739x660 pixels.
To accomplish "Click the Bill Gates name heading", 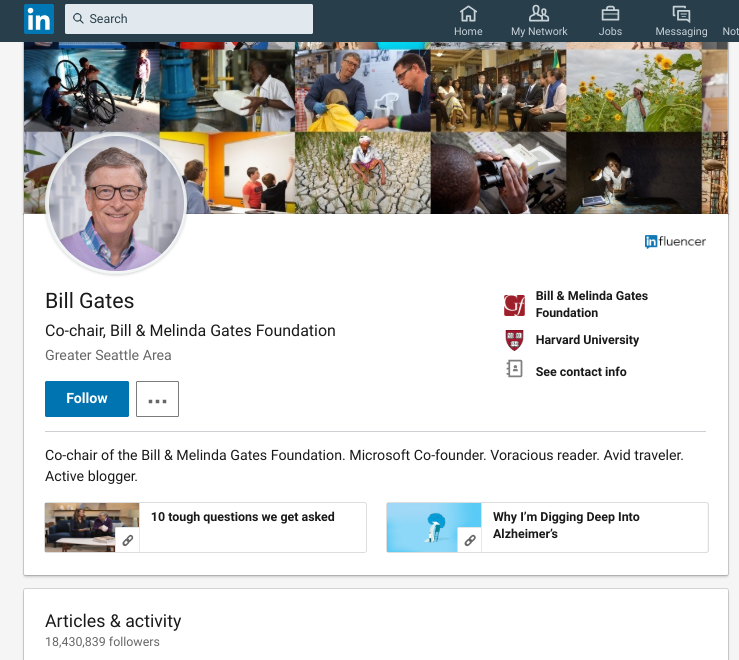I will point(90,301).
